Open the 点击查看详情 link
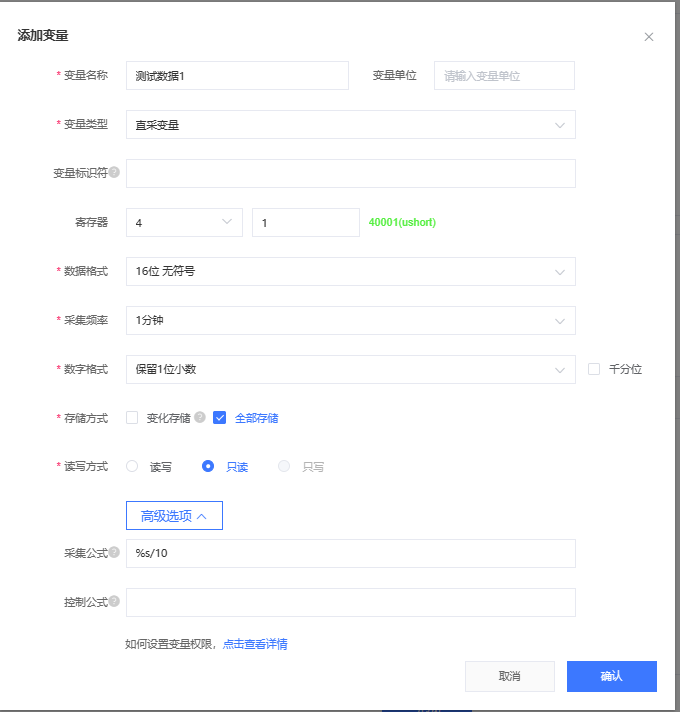Screen dimensions: 680x712 255,644
